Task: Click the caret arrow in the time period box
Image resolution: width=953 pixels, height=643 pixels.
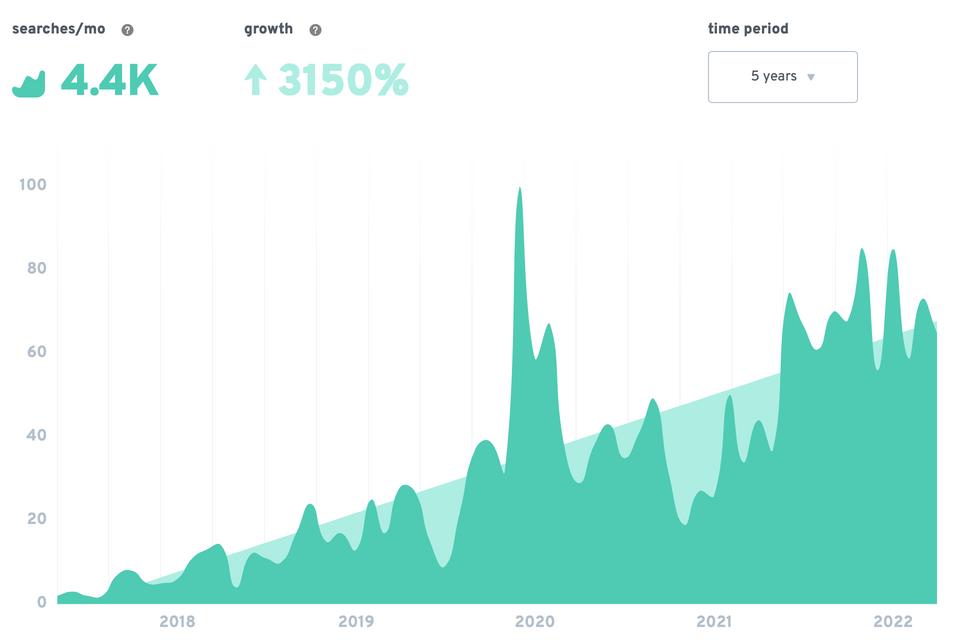Action: 811,77
